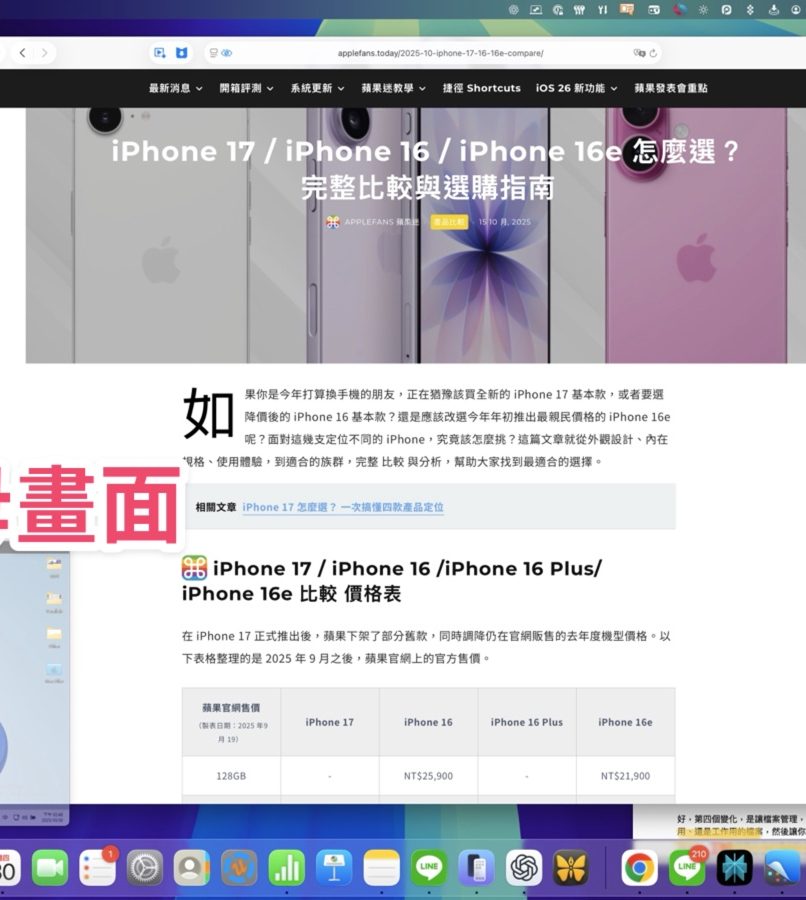Click the URL address field
This screenshot has width=806, height=900.
[x=440, y=53]
